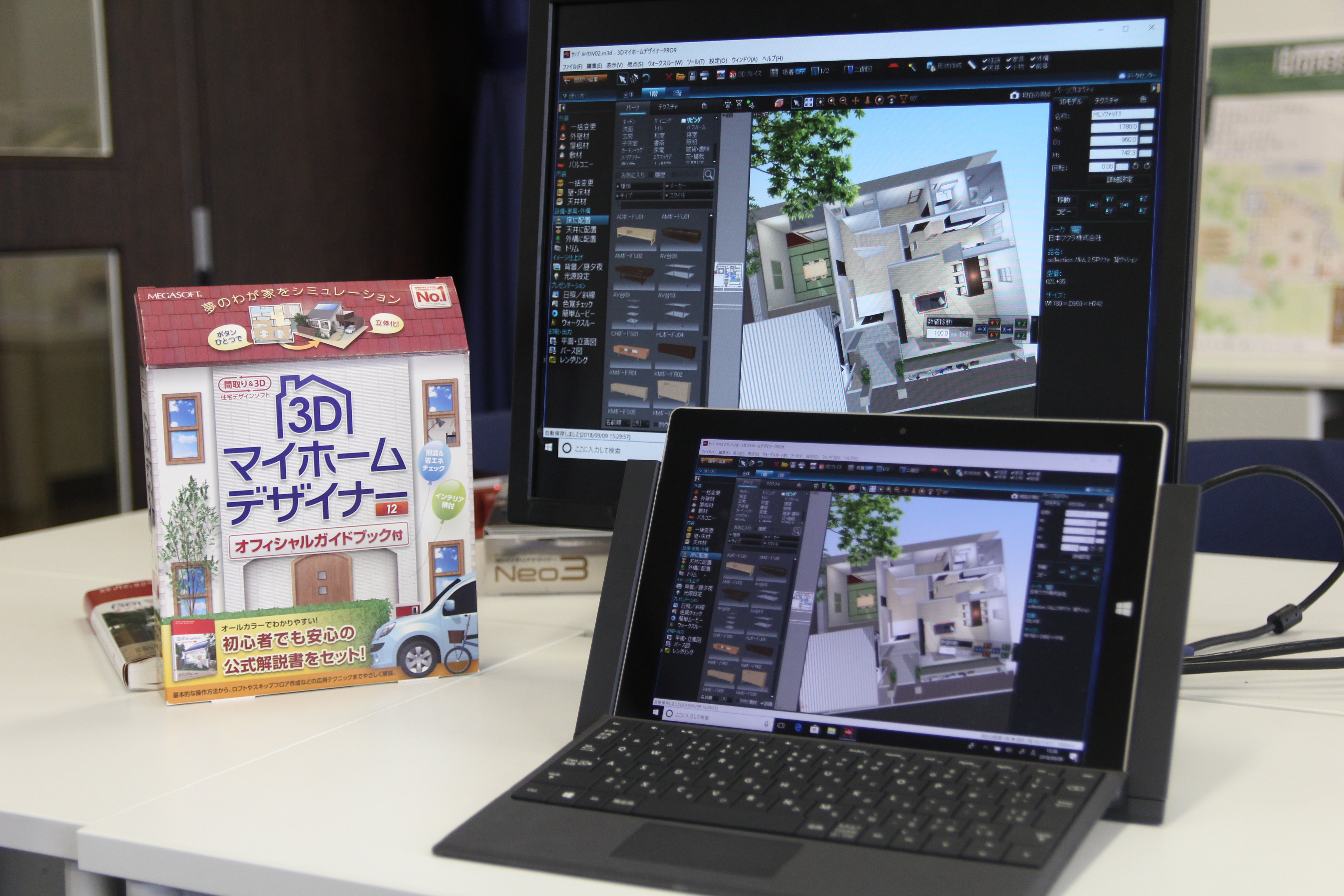
Task: Open the ファイル(F) menu on the monitor
Action: (572, 67)
